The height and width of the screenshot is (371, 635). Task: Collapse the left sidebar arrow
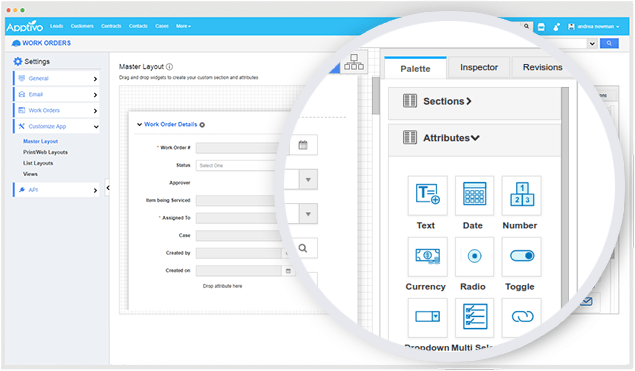pyautogui.click(x=108, y=188)
